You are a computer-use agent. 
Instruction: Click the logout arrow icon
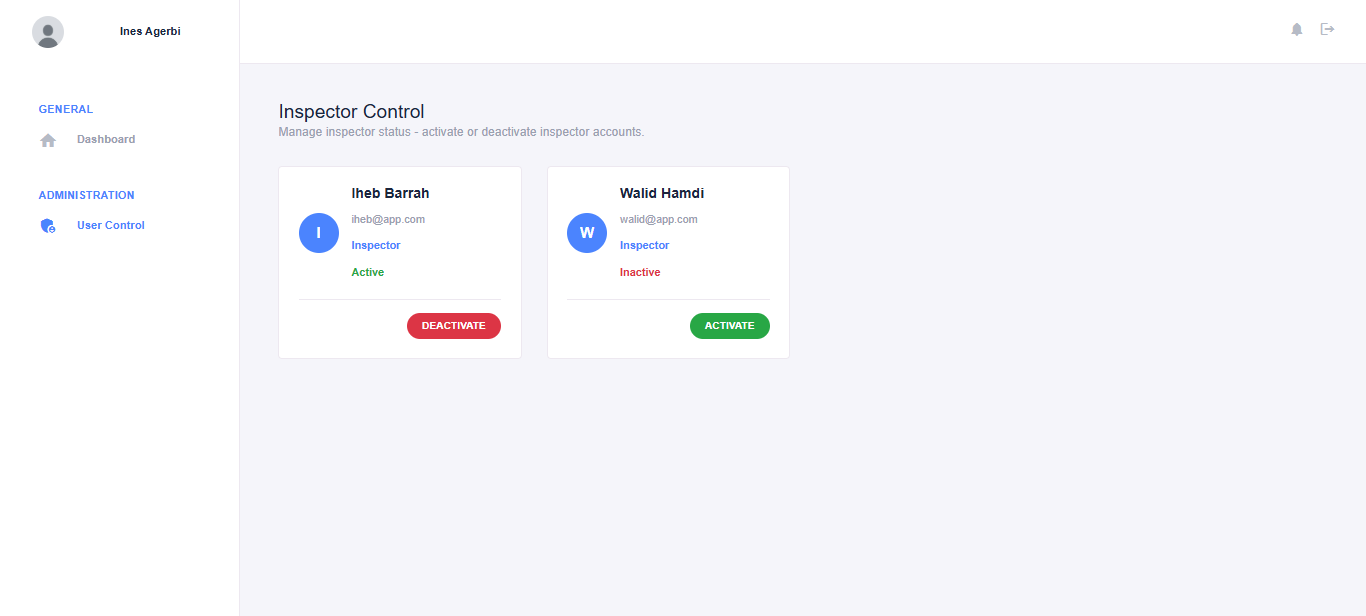(x=1328, y=29)
